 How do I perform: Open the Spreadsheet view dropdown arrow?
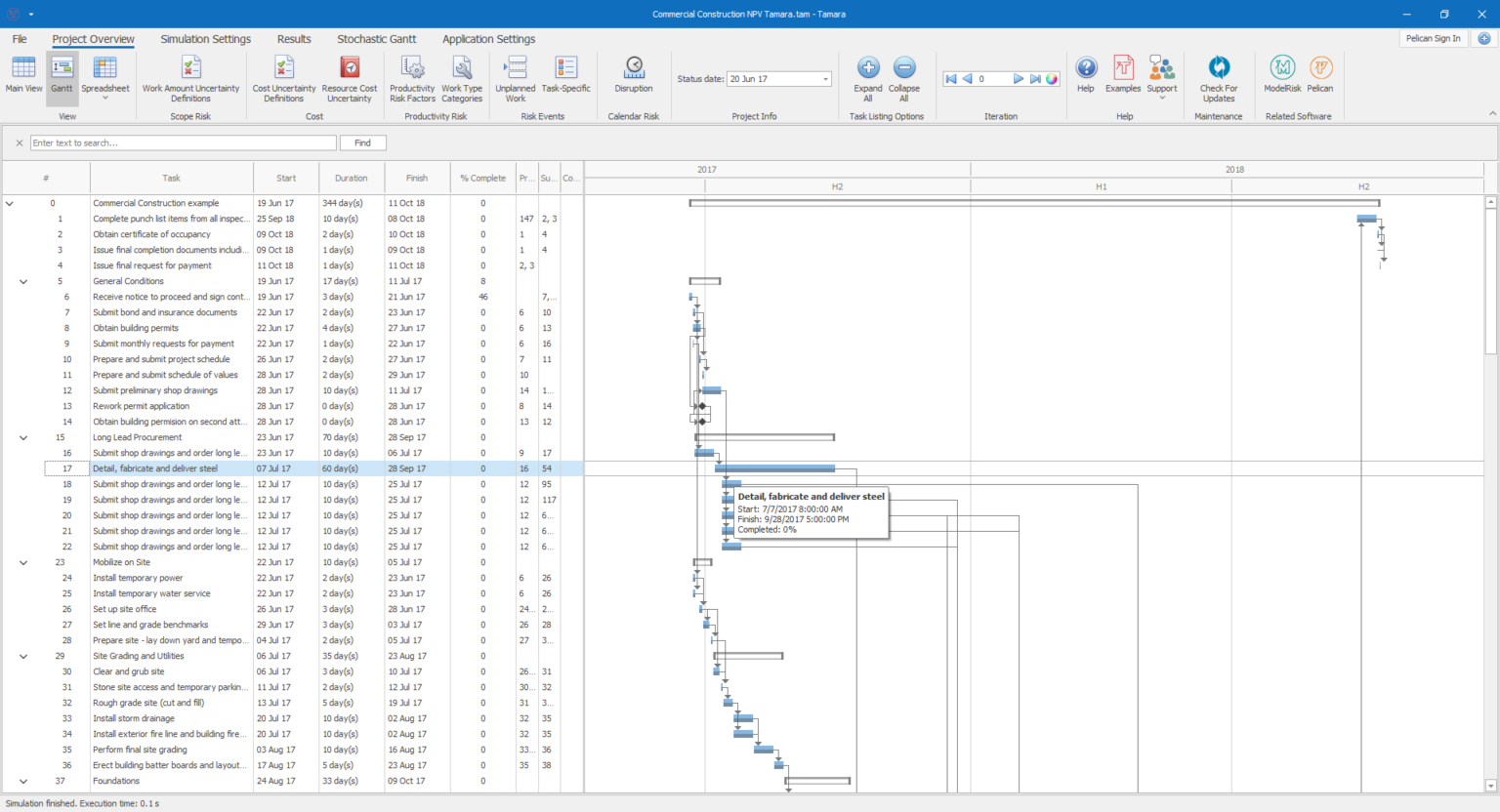tap(104, 95)
